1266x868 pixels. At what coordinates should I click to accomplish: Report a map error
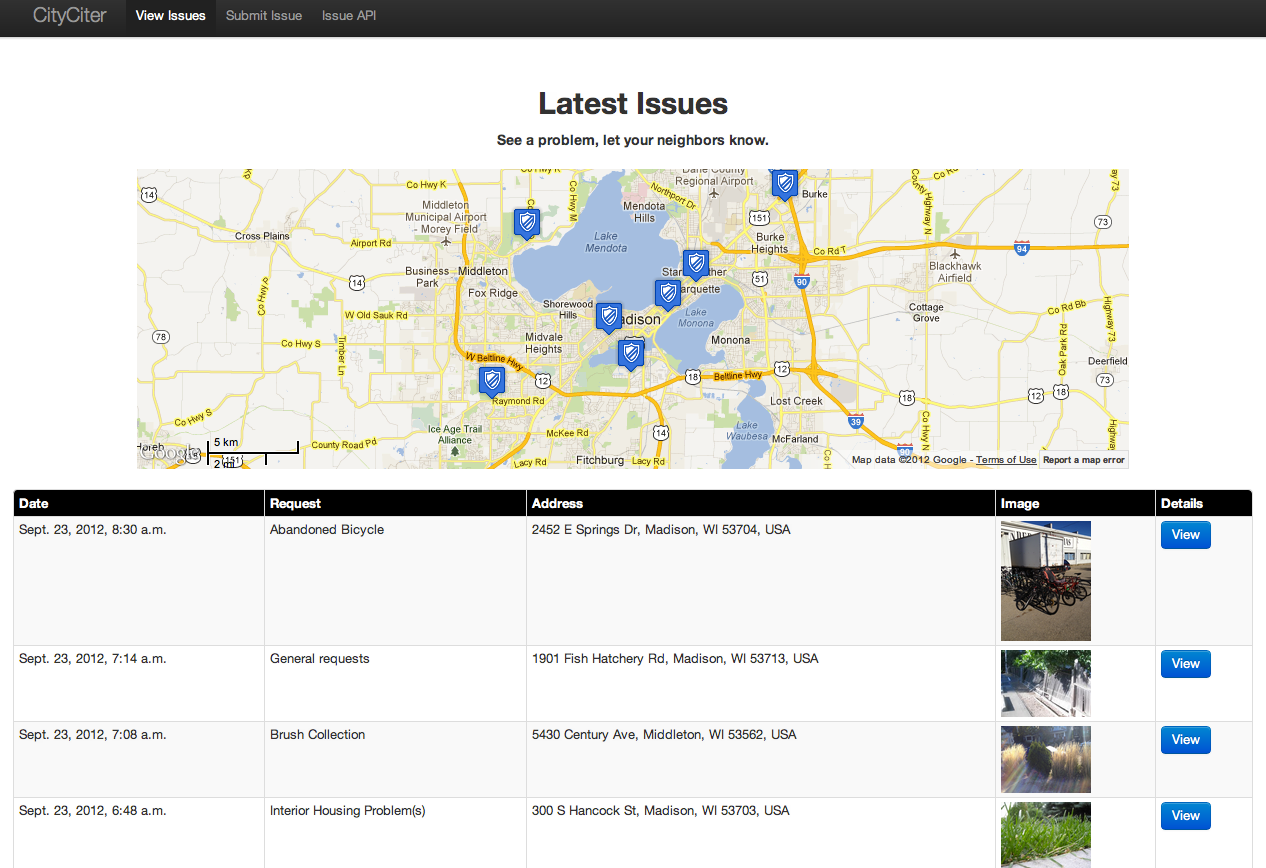[1084, 459]
